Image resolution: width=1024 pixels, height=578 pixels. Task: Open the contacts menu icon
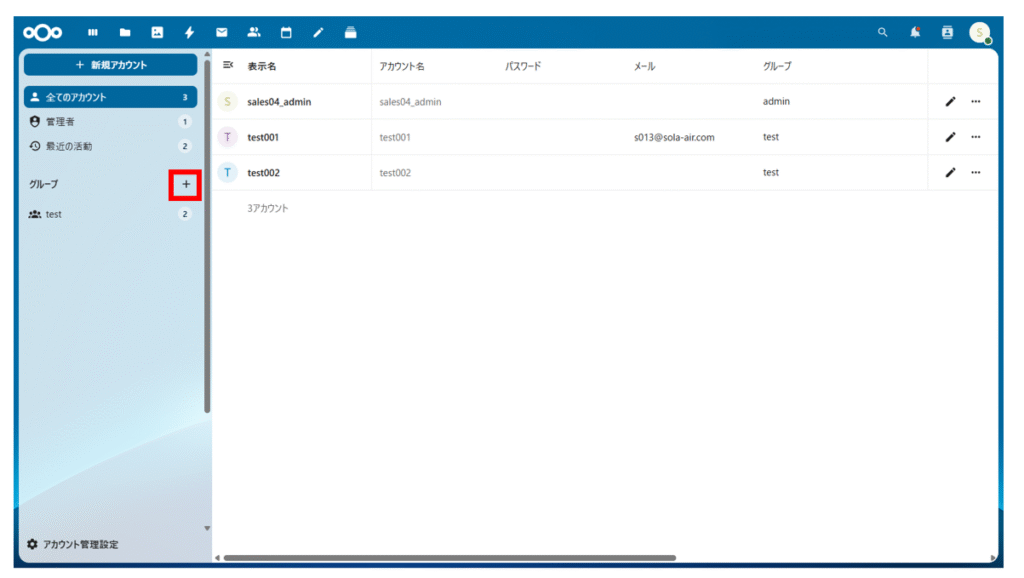point(947,33)
